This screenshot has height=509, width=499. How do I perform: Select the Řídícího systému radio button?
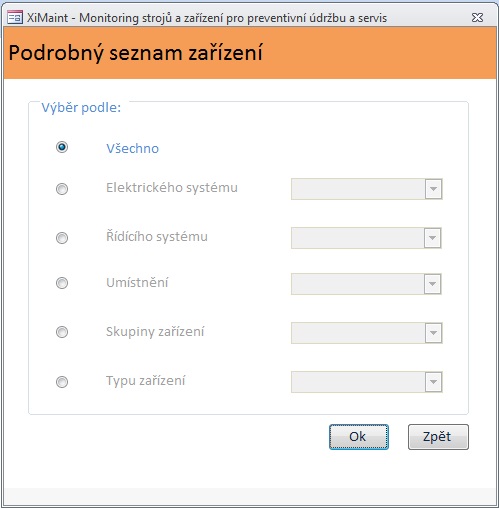[62, 238]
